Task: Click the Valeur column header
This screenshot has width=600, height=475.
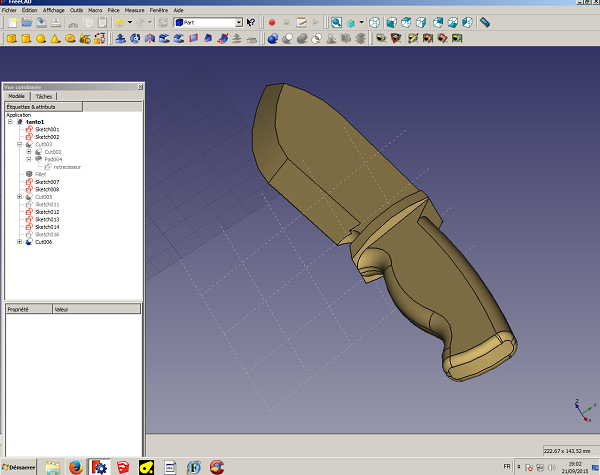Action: (x=96, y=309)
